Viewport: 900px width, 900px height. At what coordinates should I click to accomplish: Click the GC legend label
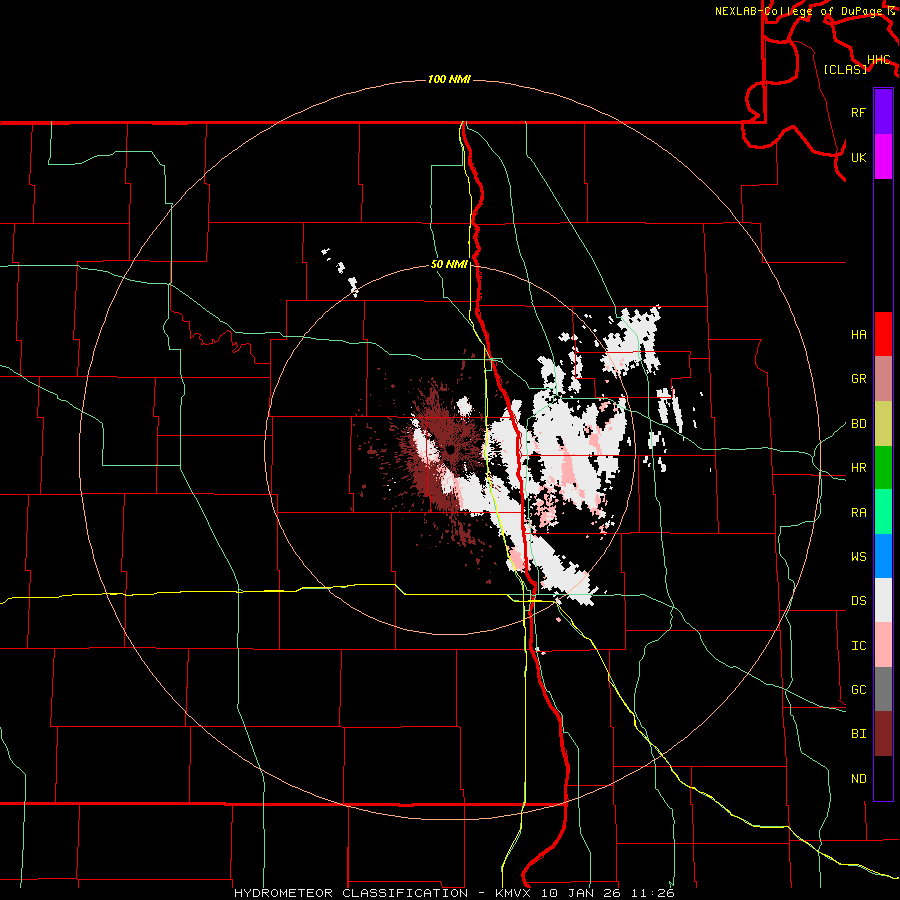pos(858,690)
